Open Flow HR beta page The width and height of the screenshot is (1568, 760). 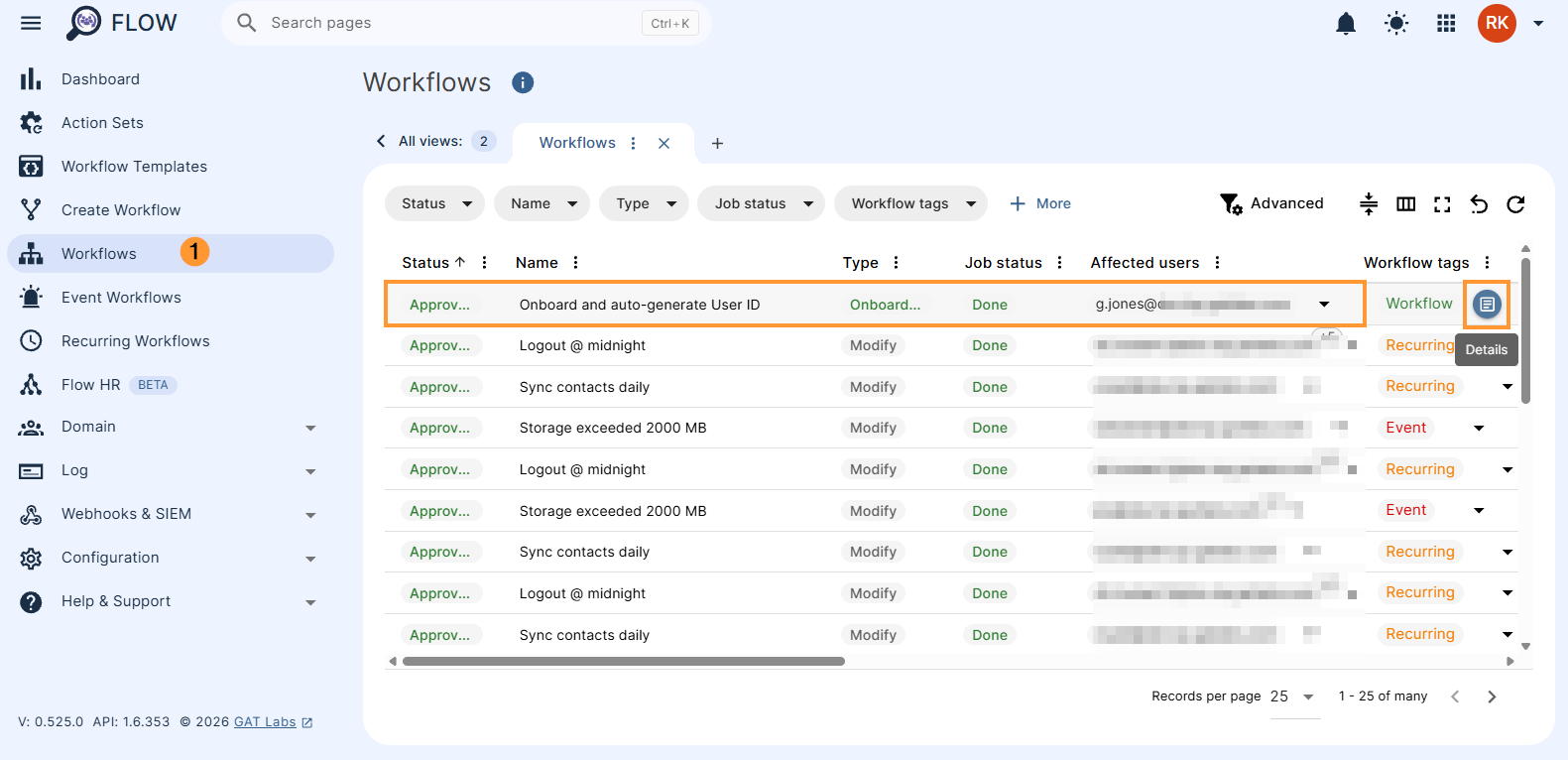170,385
